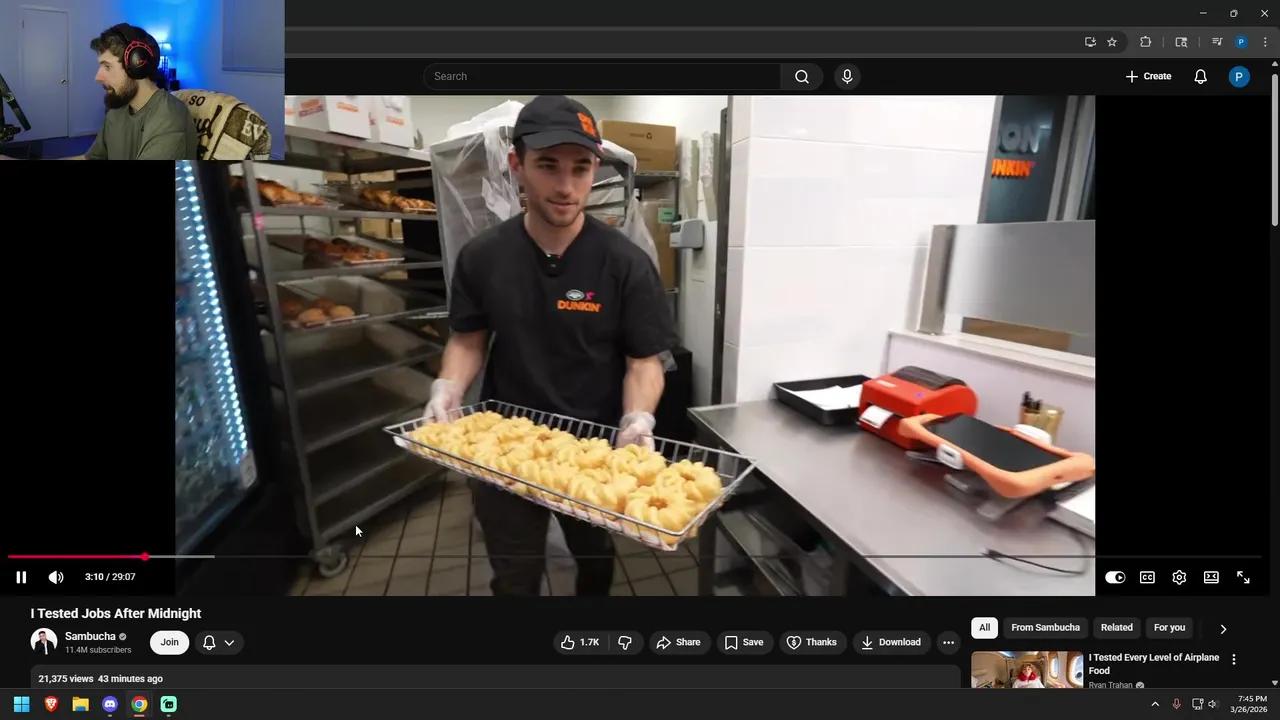The width and height of the screenshot is (1280, 720).
Task: Mute the video using the speaker icon
Action: pyautogui.click(x=56, y=577)
